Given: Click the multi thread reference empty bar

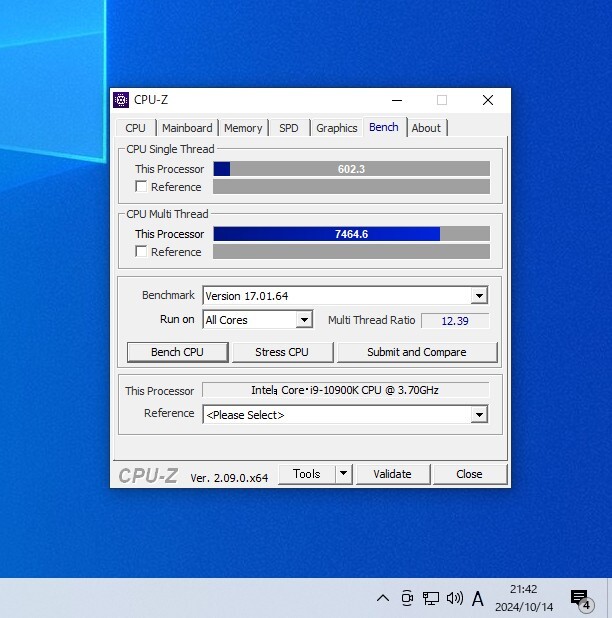Looking at the screenshot, I should coord(352,251).
